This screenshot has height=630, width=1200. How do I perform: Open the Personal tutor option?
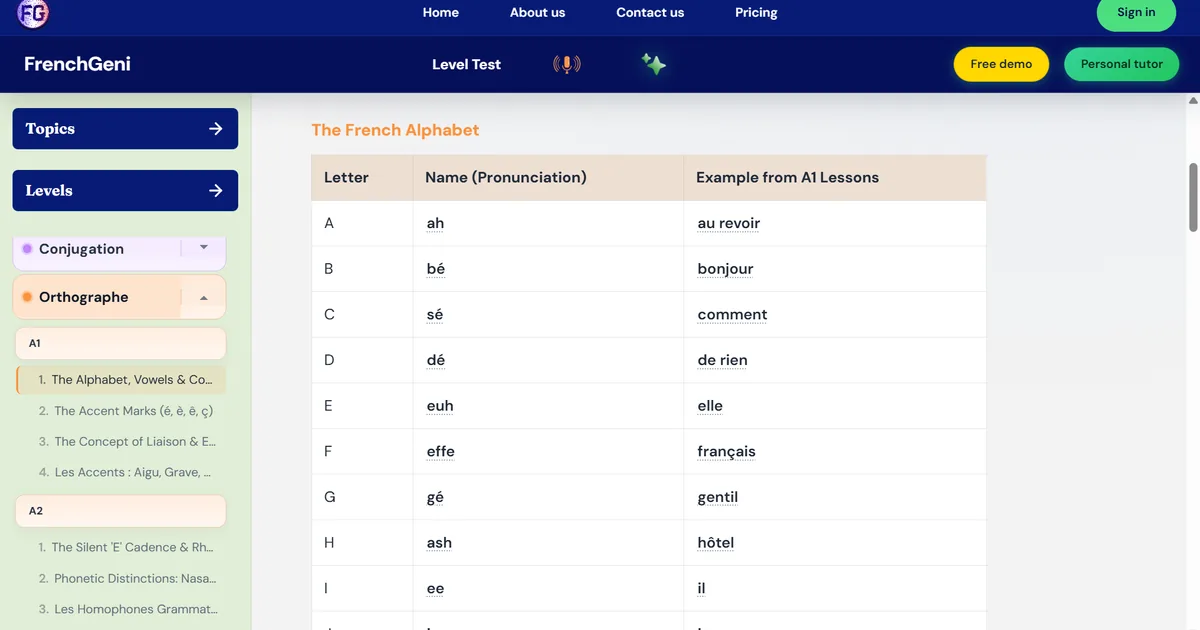click(1122, 64)
